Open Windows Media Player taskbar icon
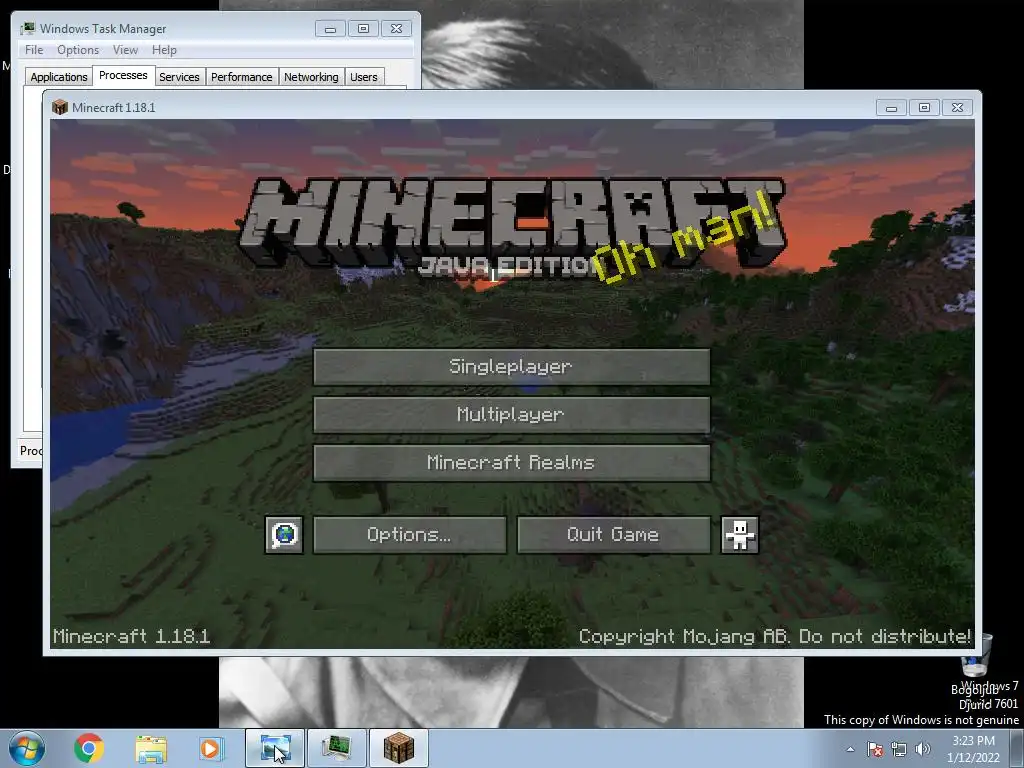 coord(211,748)
